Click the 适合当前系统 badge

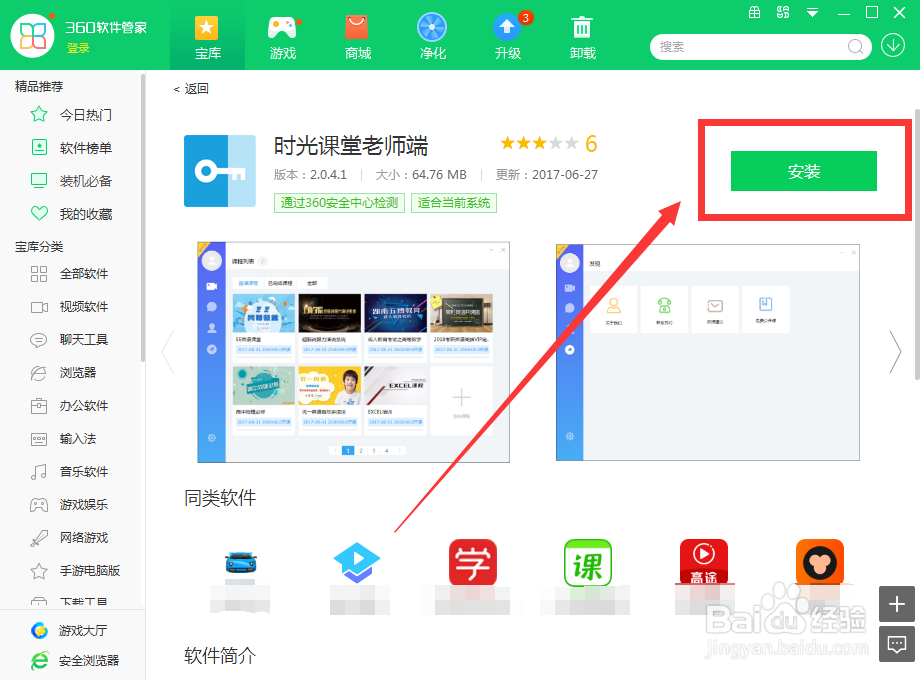click(x=454, y=202)
